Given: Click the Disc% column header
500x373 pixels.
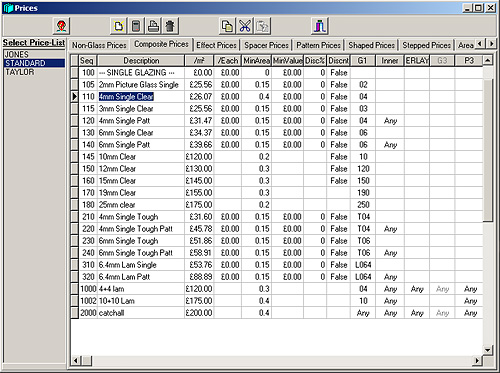Looking at the screenshot, I should coord(315,61).
